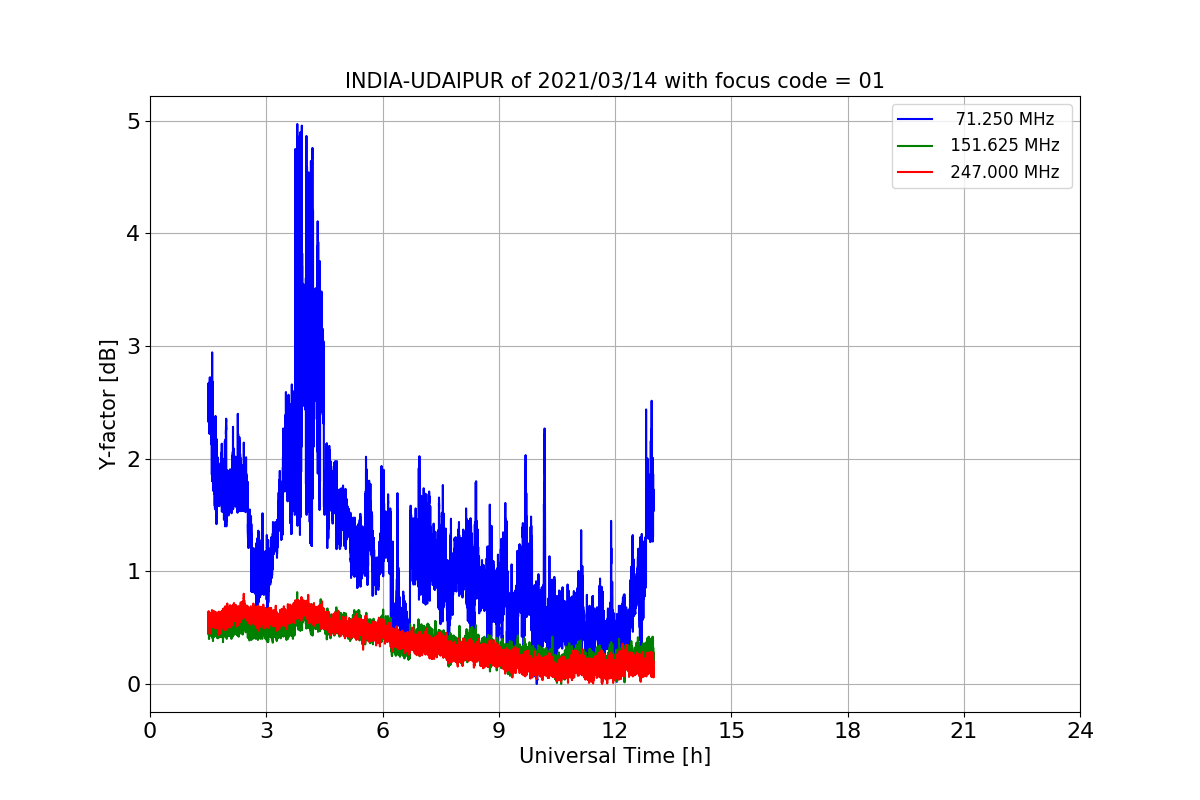The height and width of the screenshot is (800, 1200).
Task: Click y-axis tick label '2'
Action: (133, 459)
